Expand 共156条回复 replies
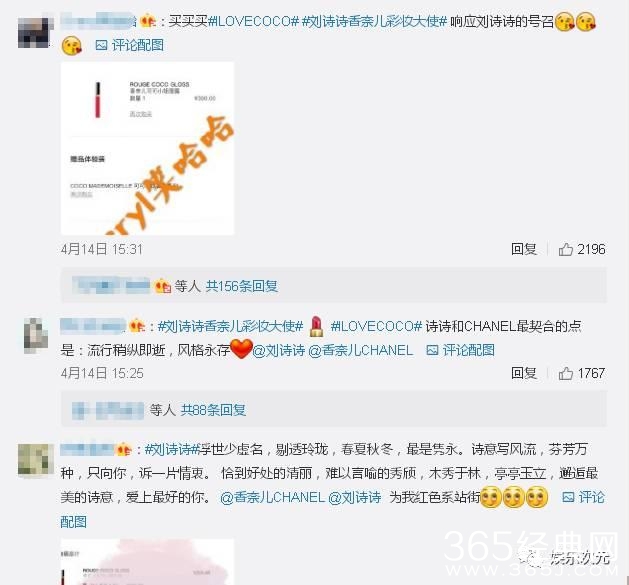629x585 pixels. (241, 286)
